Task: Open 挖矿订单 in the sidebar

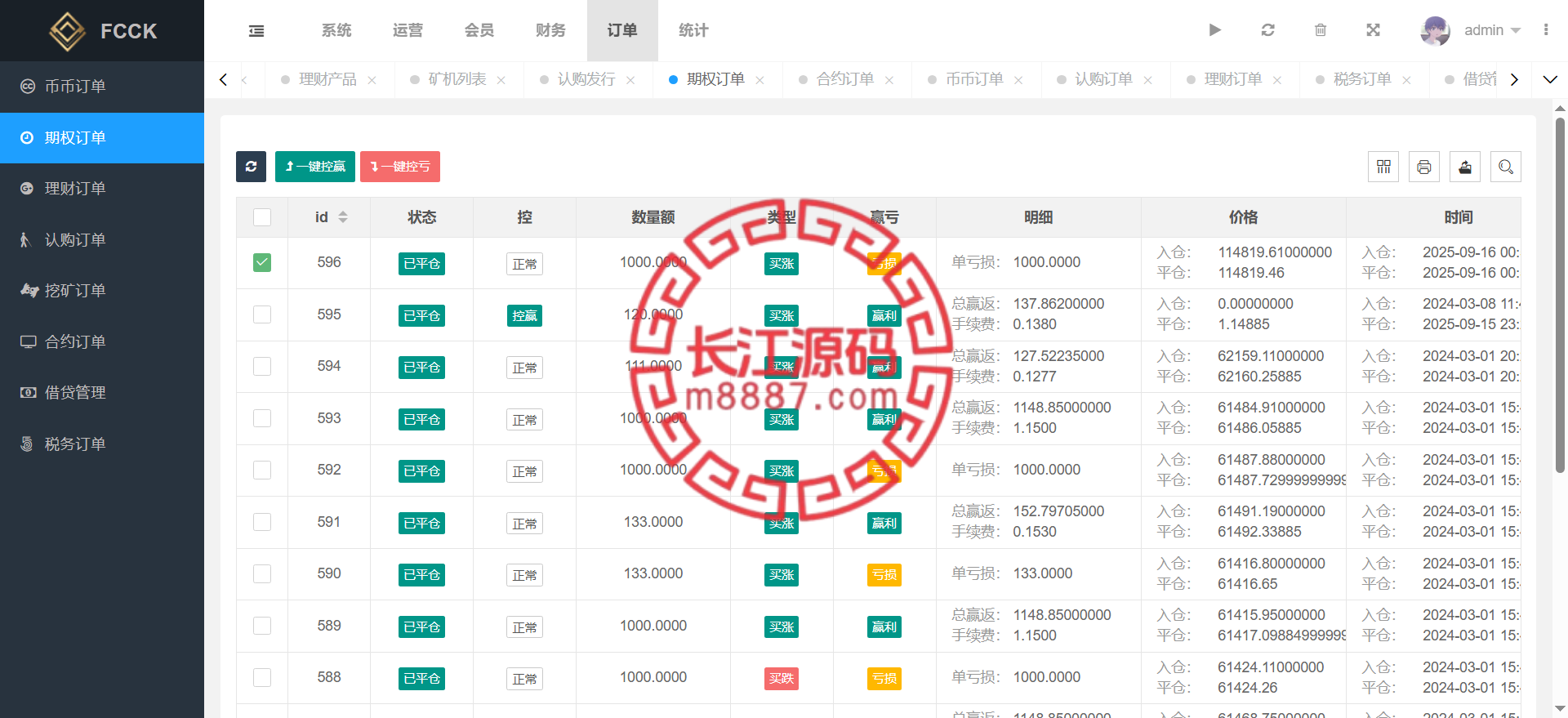Action: click(102, 291)
